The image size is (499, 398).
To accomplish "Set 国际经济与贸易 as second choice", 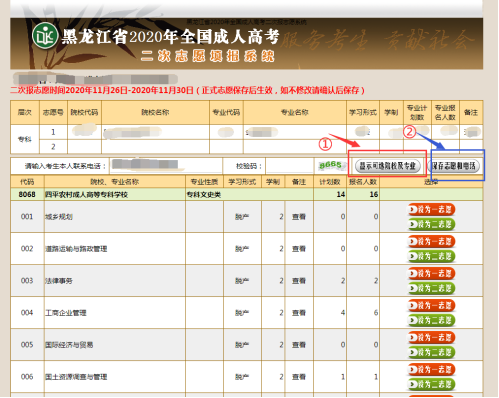I will tap(431, 352).
